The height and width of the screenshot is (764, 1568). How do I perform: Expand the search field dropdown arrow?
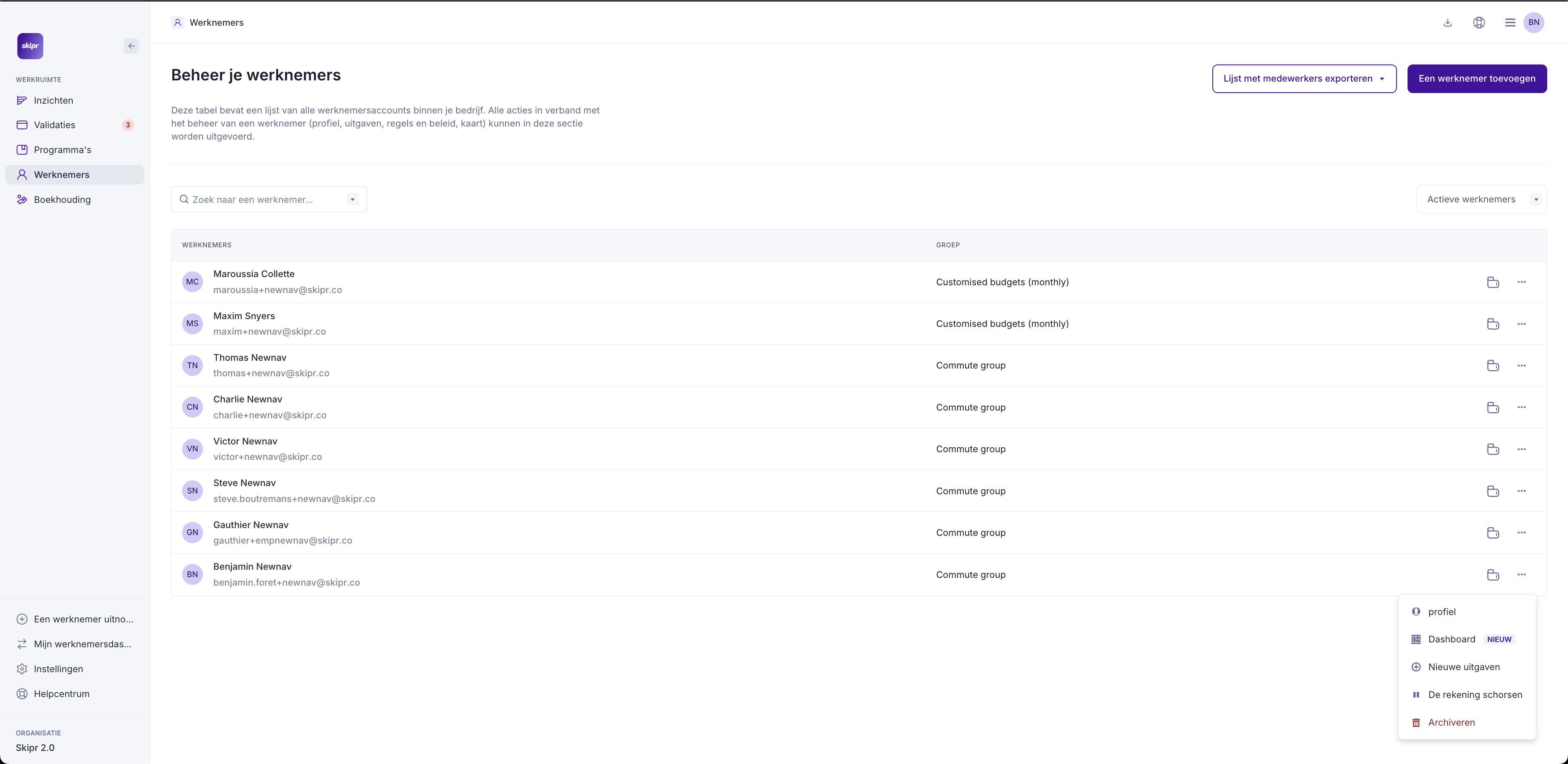tap(352, 200)
